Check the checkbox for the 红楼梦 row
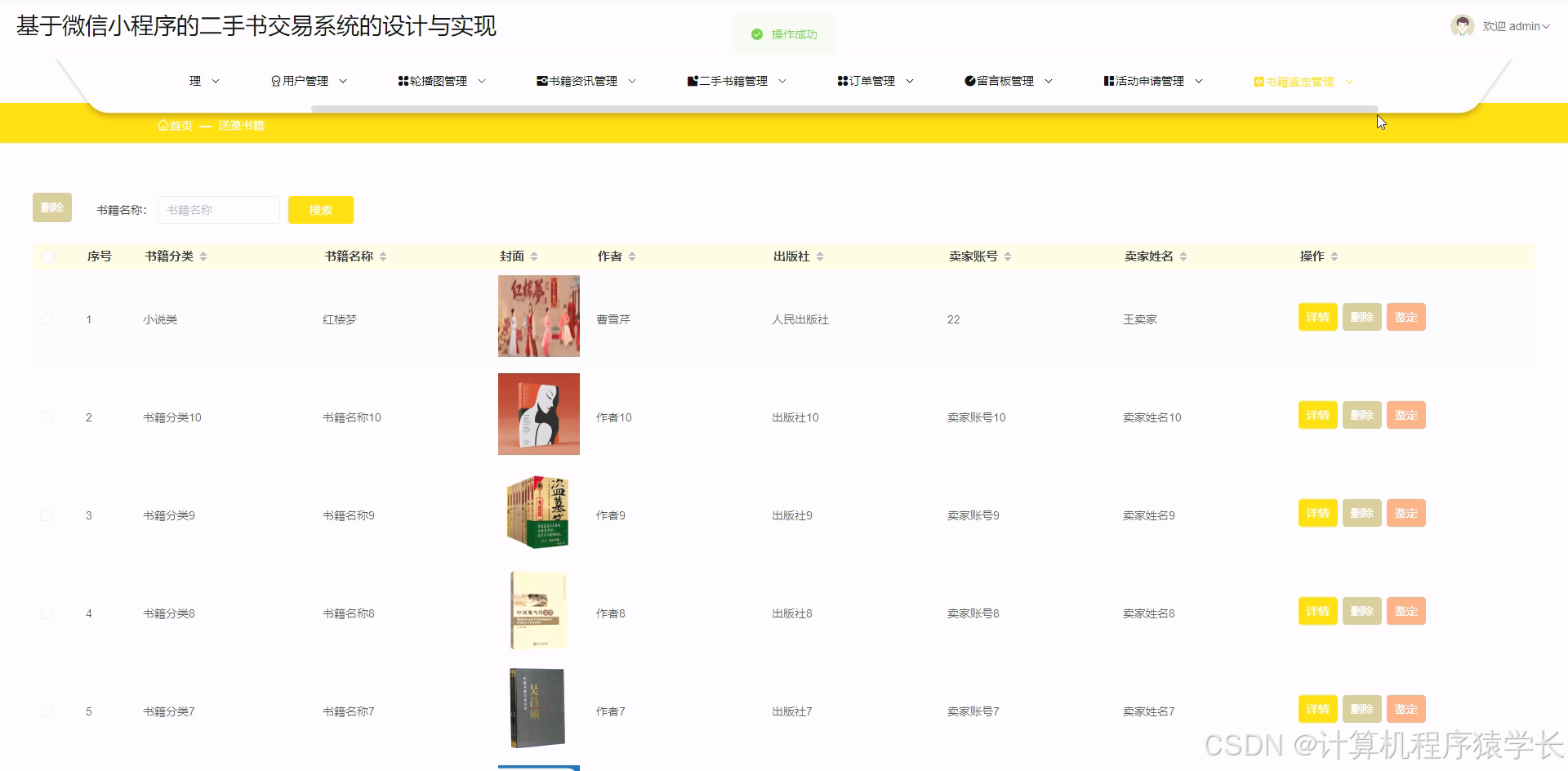This screenshot has width=1568, height=771. tap(47, 319)
